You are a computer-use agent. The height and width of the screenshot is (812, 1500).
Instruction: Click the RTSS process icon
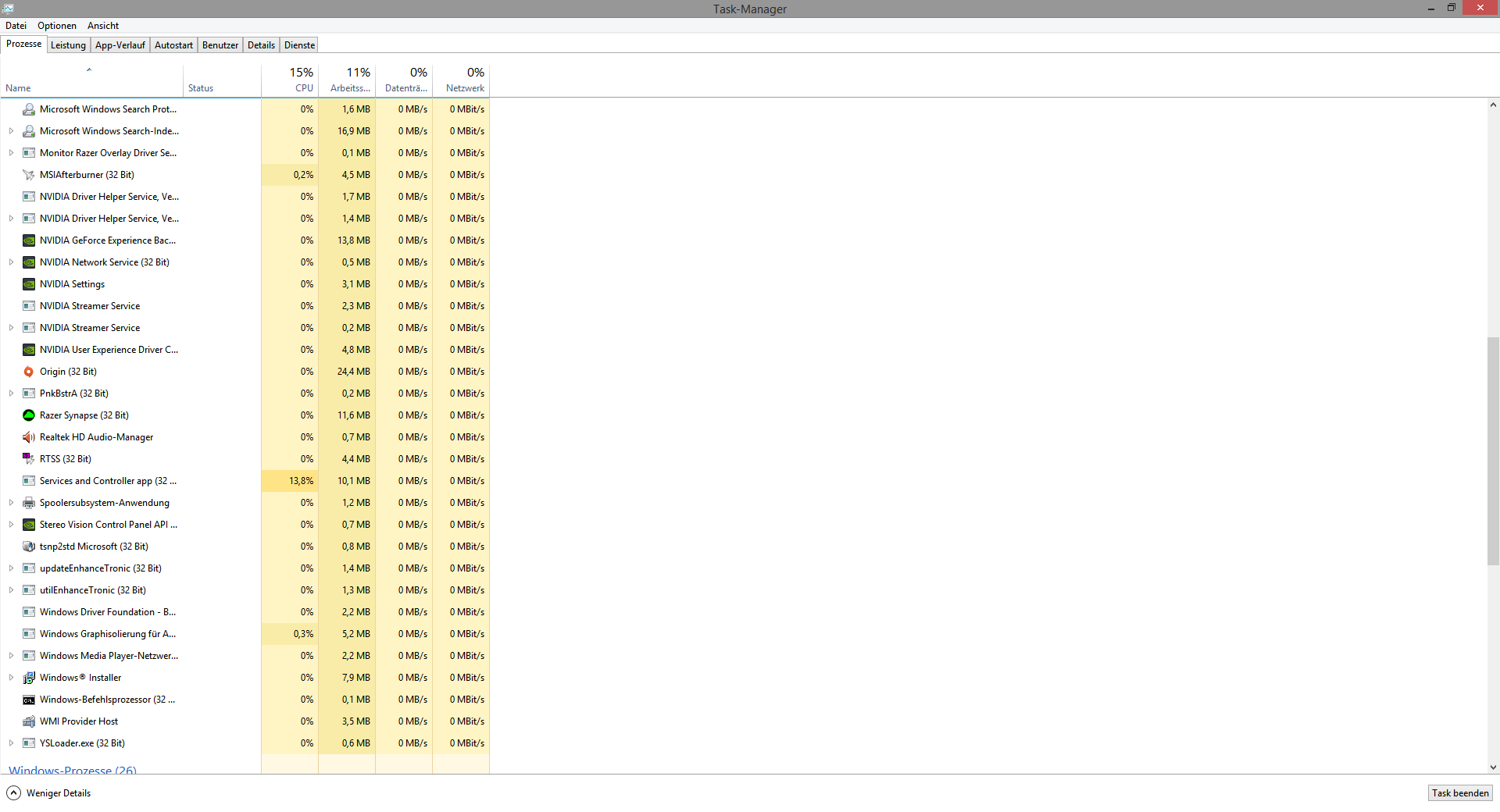pyautogui.click(x=29, y=459)
